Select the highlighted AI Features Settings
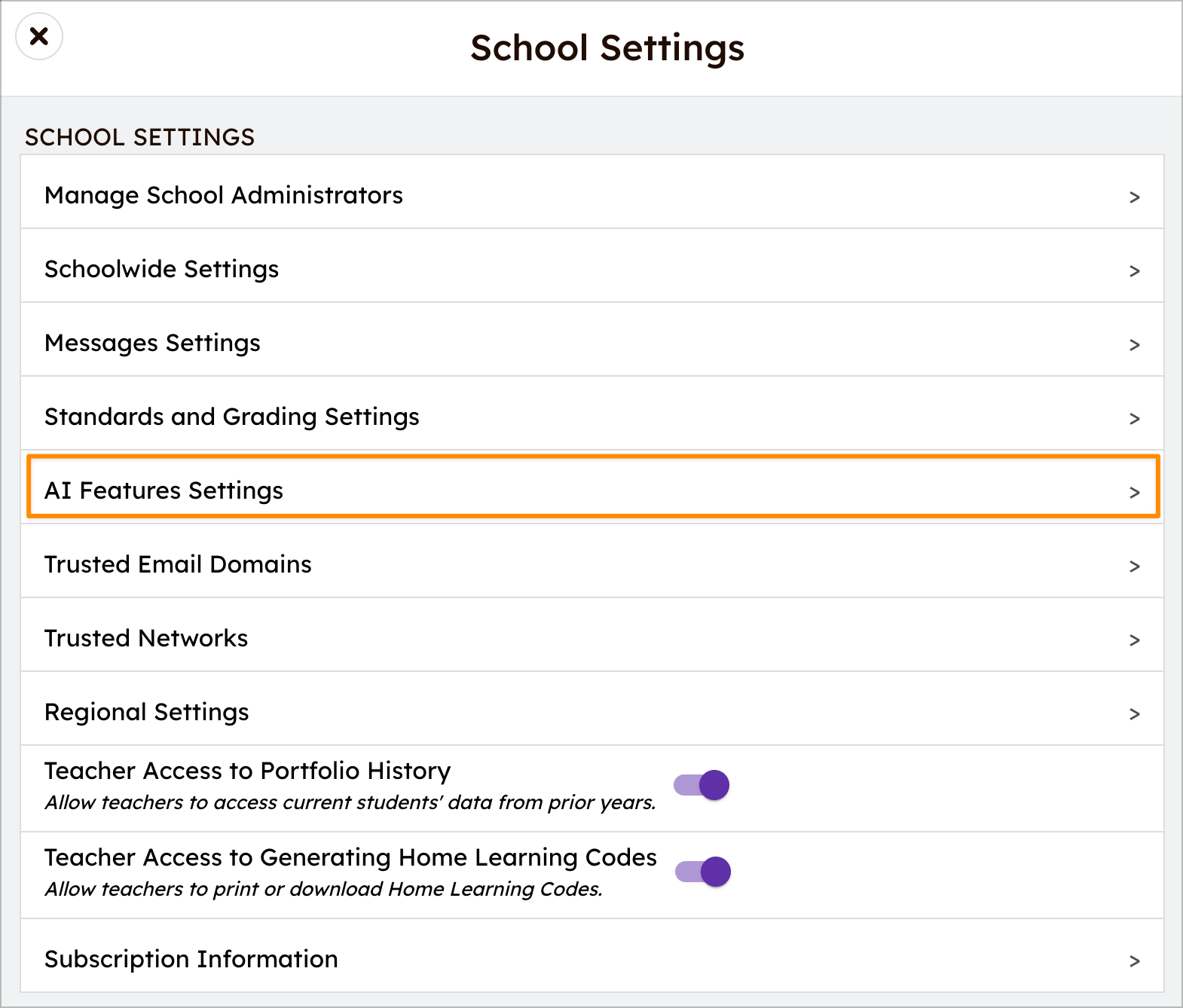1183x1008 pixels. pos(164,490)
